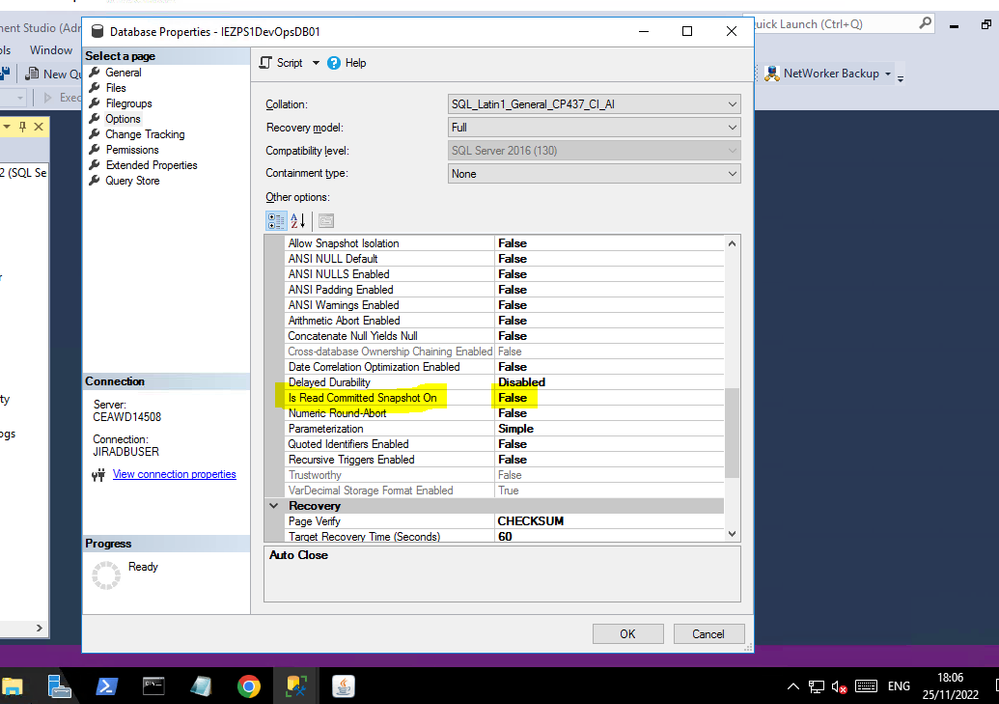Open the Extended Properties page

point(151,165)
